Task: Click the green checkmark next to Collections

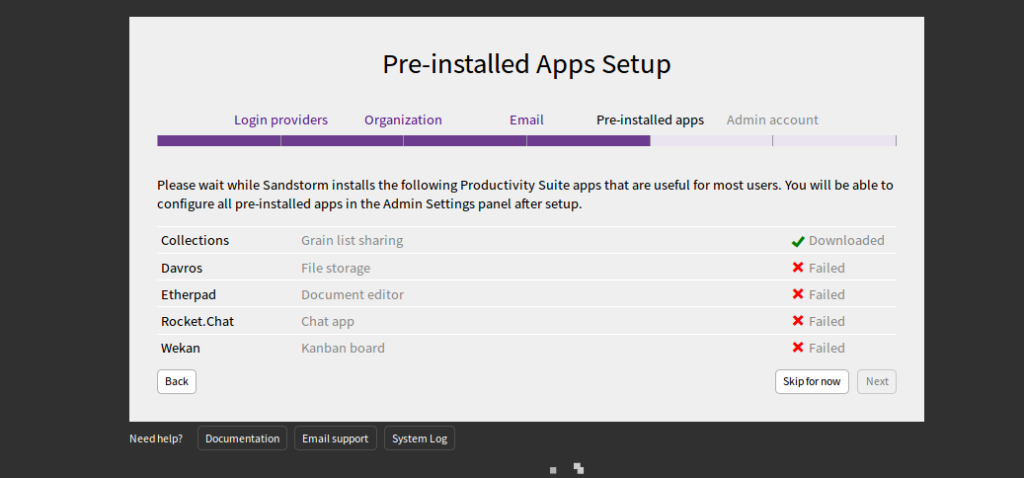Action: (797, 241)
